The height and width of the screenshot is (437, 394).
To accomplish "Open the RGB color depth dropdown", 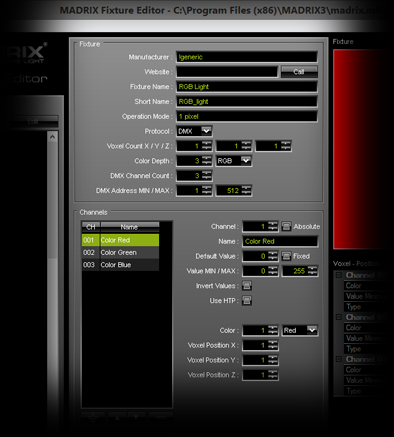I will pyautogui.click(x=234, y=161).
